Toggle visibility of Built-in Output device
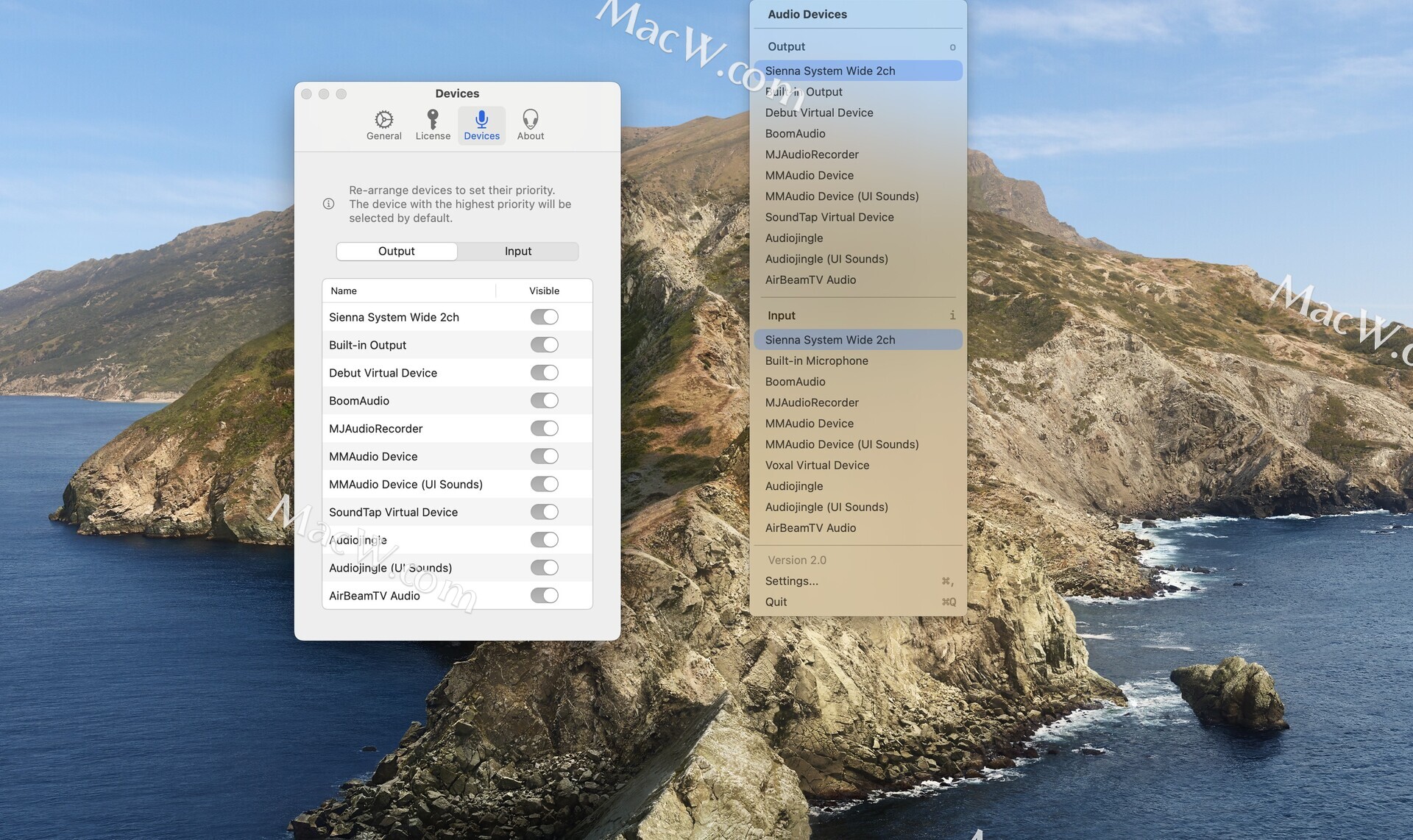 click(x=544, y=345)
